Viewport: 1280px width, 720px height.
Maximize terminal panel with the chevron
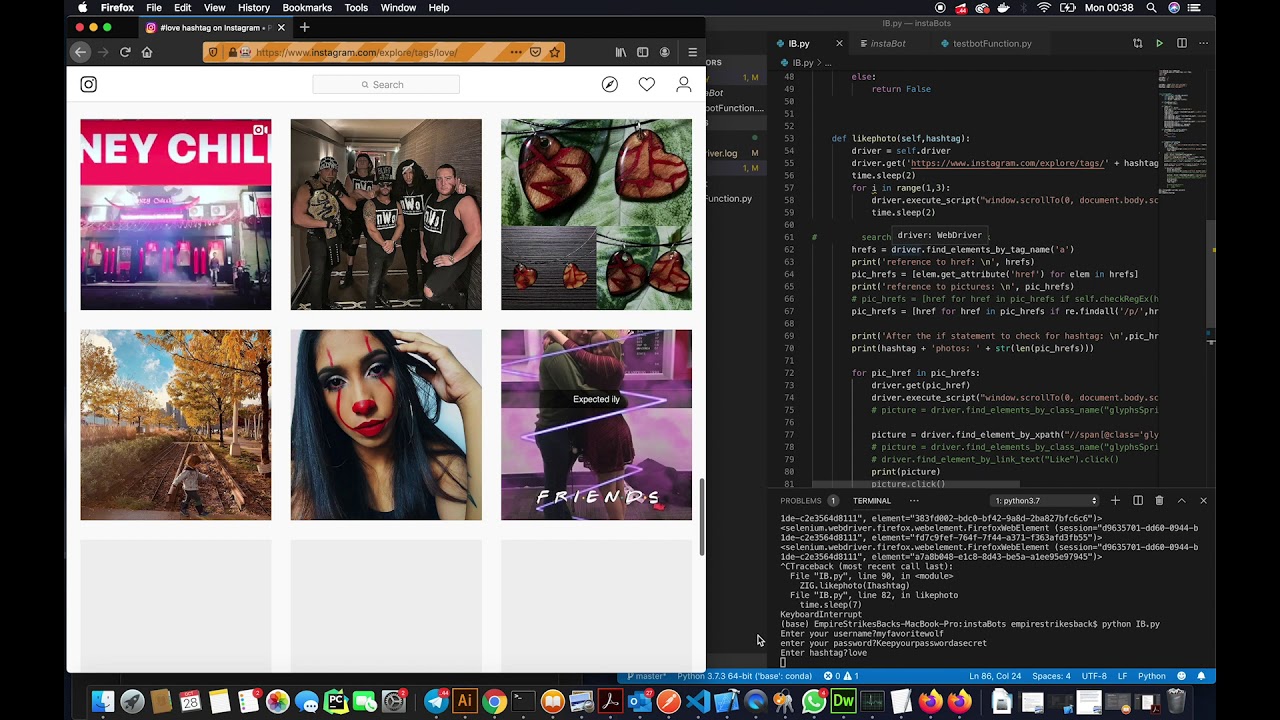pyautogui.click(x=1181, y=500)
